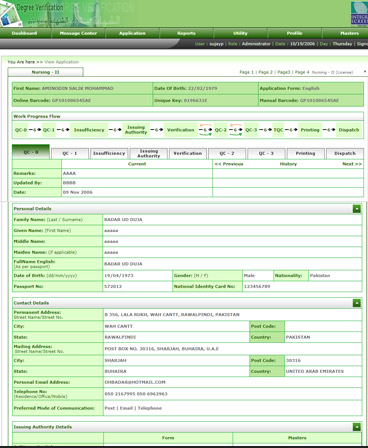Open the Utility menu
This screenshot has height=448, width=368.
tap(240, 33)
